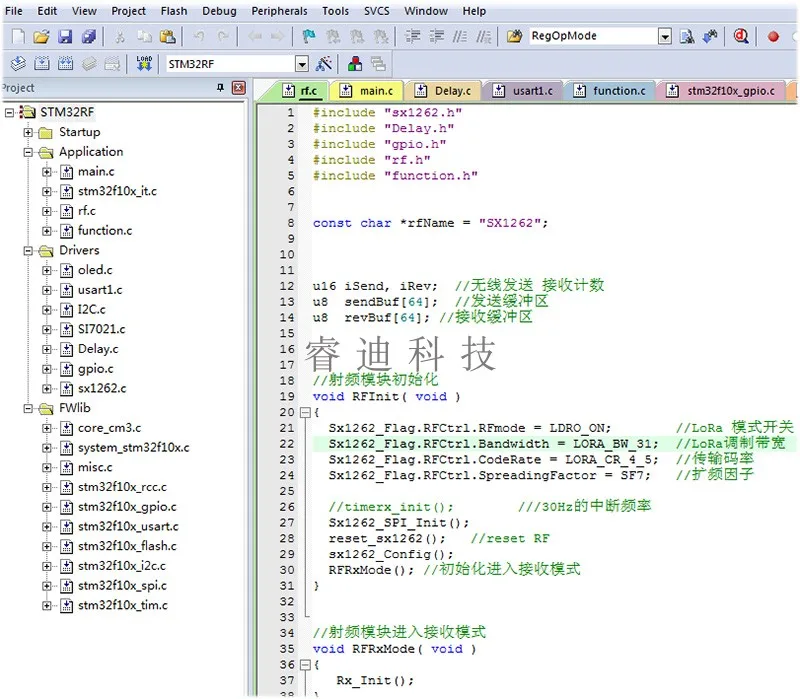Open the Peripherals menu
Screen dimensions: 800x699
(x=279, y=11)
